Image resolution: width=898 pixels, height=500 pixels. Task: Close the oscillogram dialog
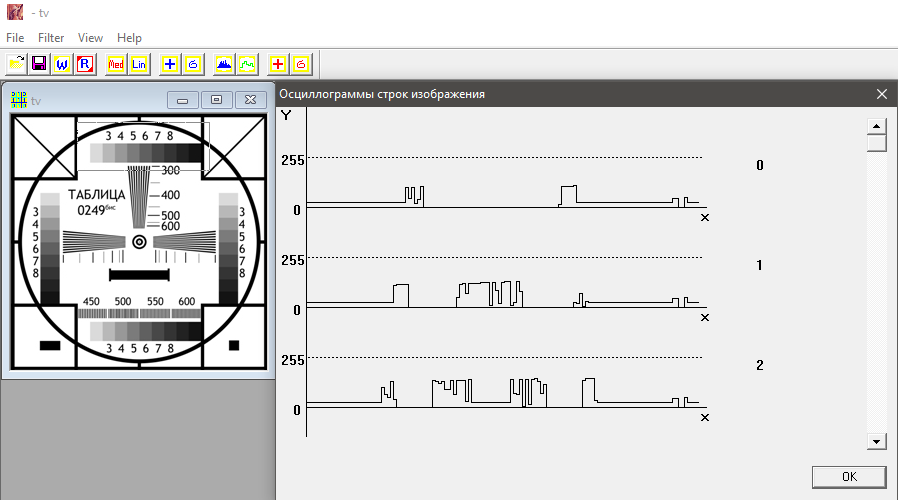click(x=882, y=94)
